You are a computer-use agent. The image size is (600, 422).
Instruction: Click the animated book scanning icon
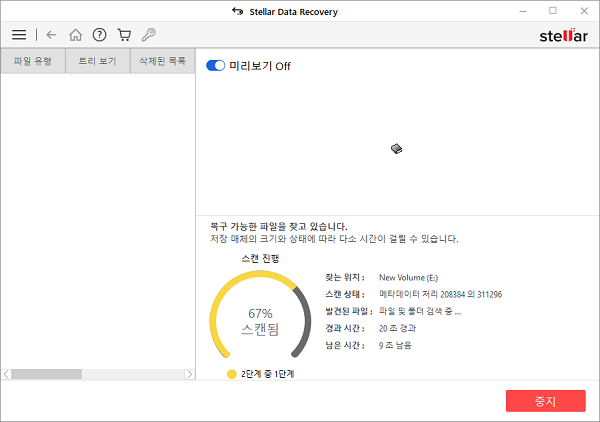396,149
